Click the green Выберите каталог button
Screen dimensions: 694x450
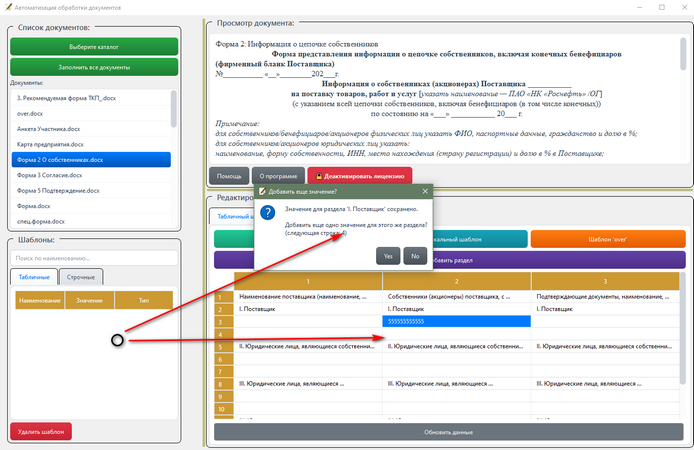pyautogui.click(x=94, y=46)
